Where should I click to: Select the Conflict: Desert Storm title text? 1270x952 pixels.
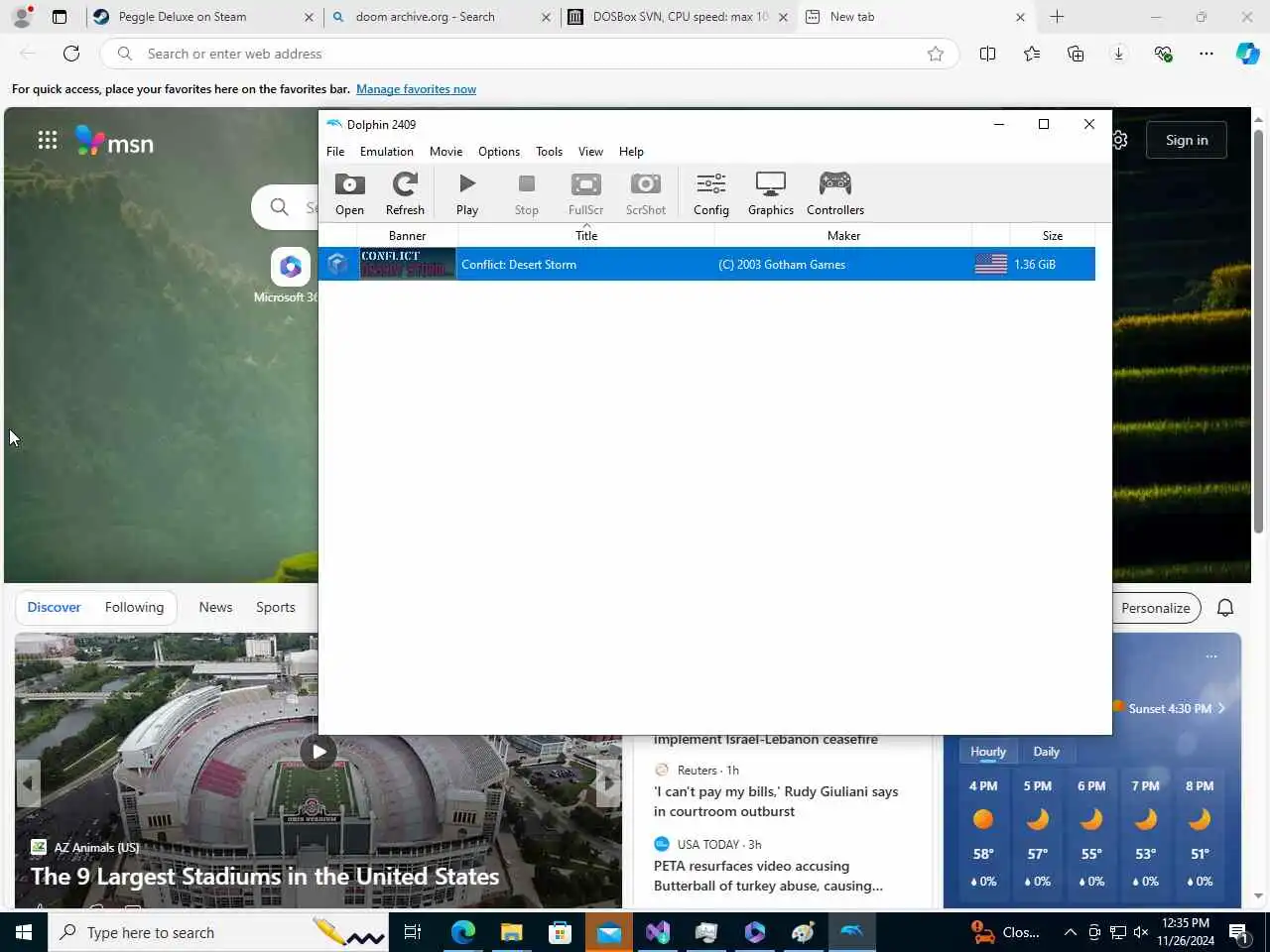tap(519, 265)
